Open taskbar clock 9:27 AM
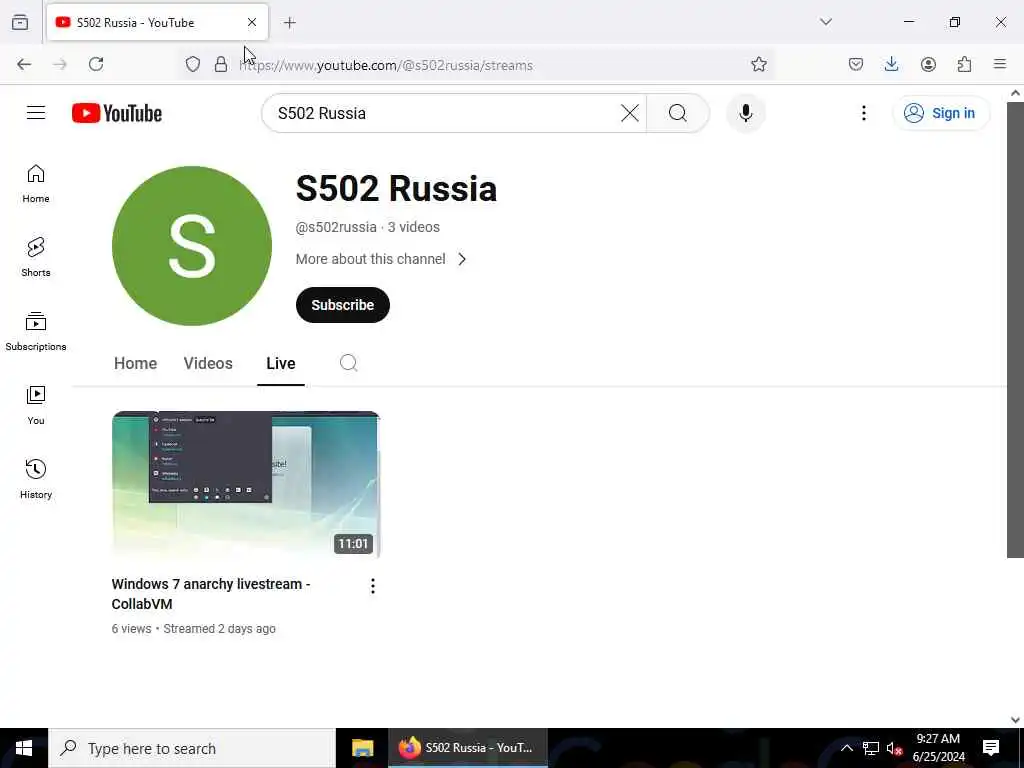The height and width of the screenshot is (768, 1024). tap(938, 748)
